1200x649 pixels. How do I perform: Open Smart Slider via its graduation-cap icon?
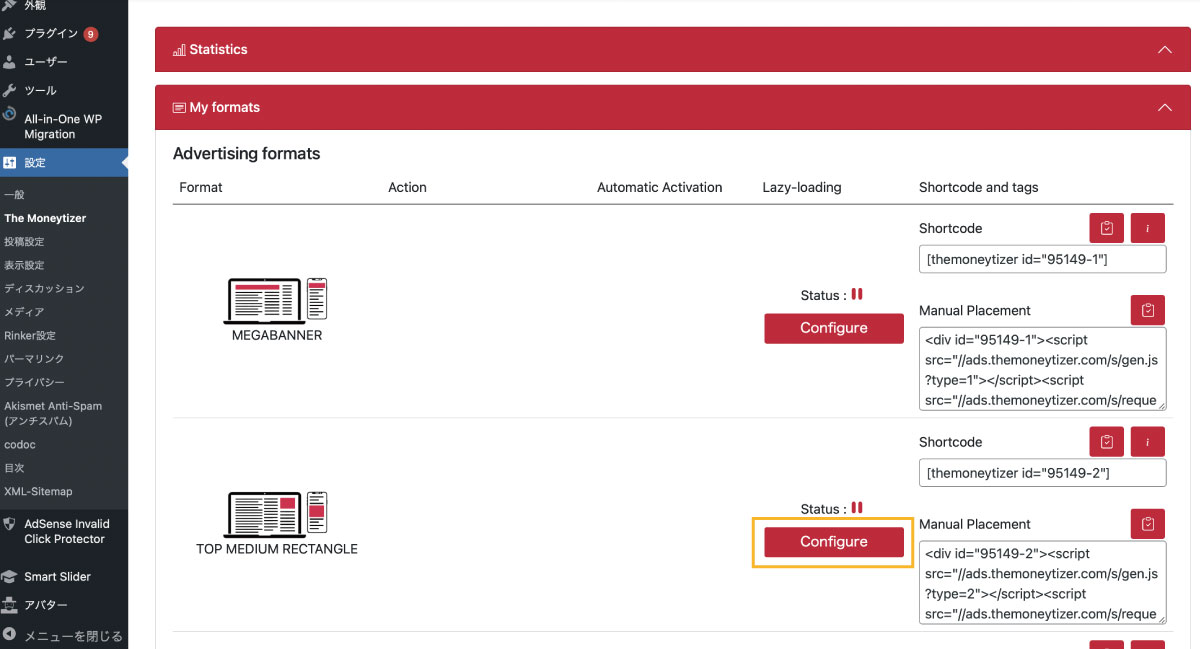pos(10,577)
